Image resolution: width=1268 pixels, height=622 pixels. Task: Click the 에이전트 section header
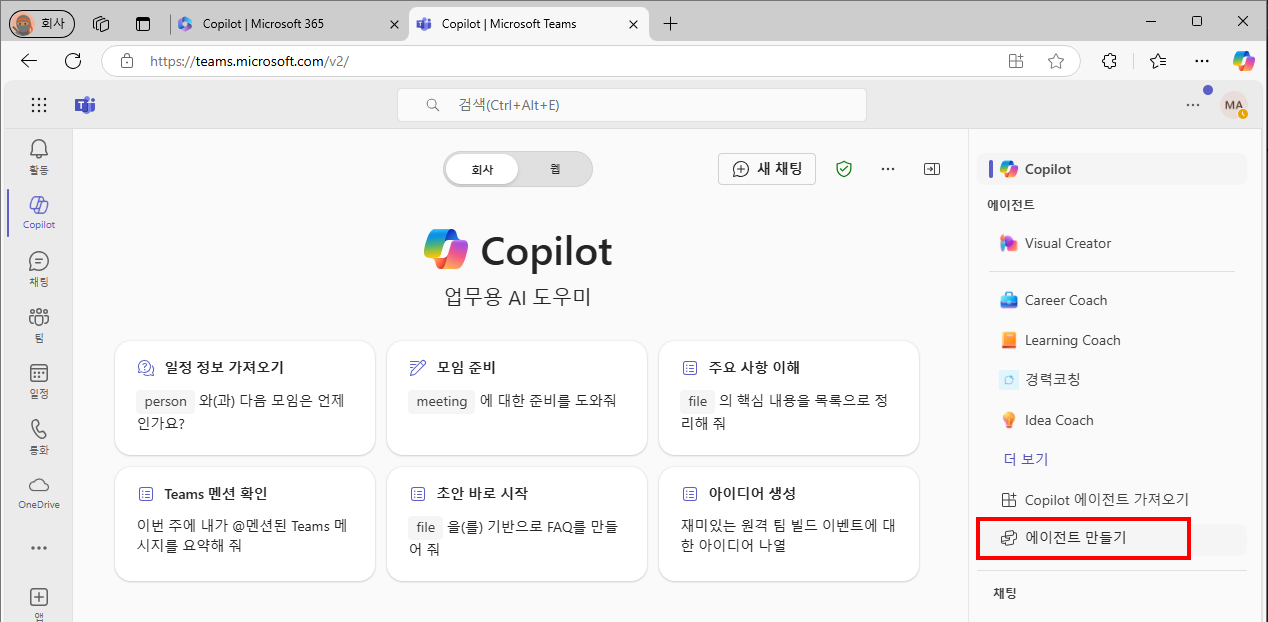[x=1011, y=205]
